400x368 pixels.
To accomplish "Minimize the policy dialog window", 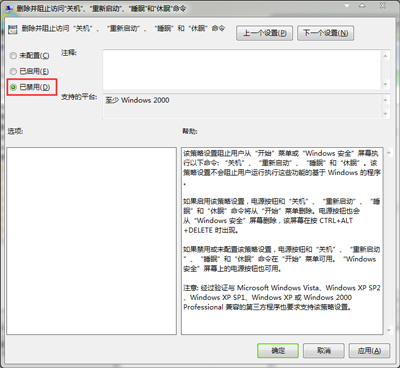I will [x=347, y=6].
